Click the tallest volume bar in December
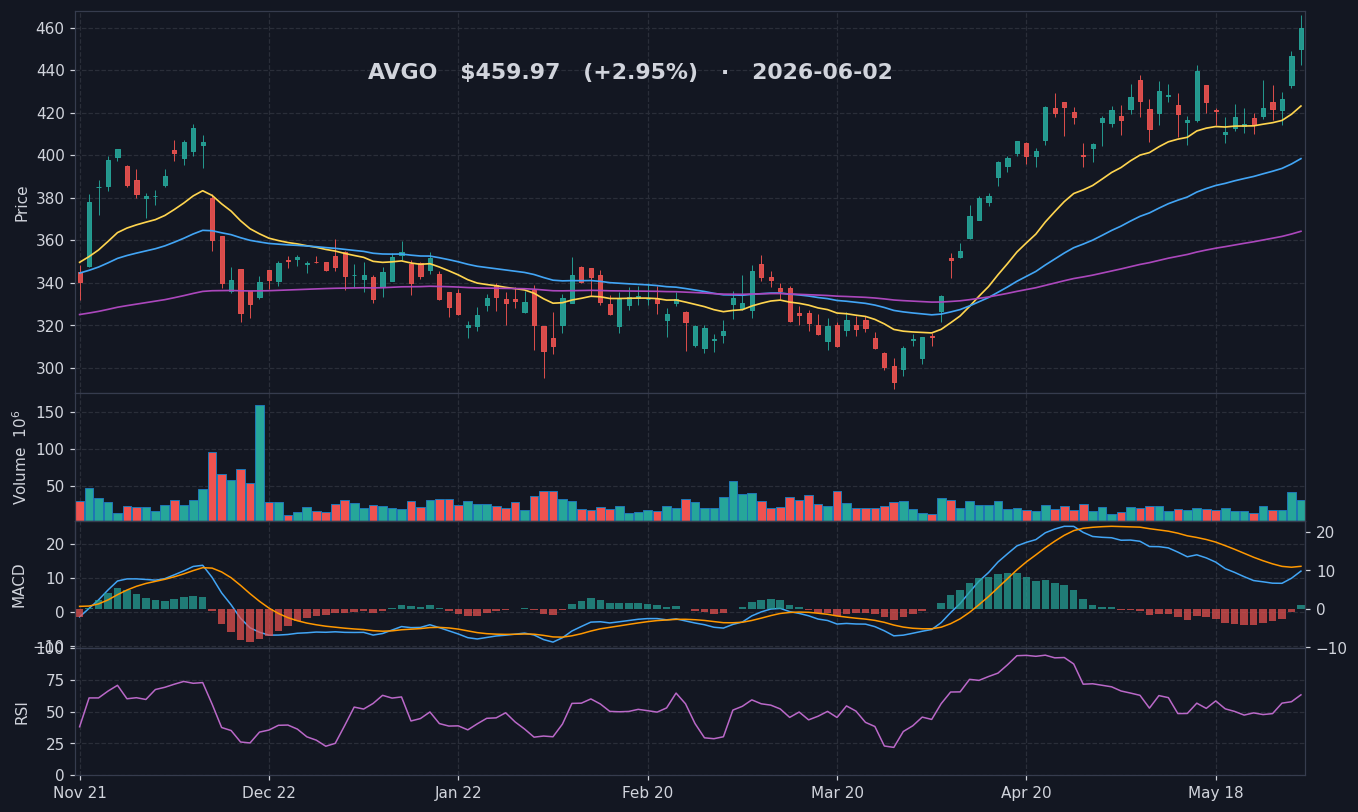This screenshot has height=812, width=1358. coord(260,462)
